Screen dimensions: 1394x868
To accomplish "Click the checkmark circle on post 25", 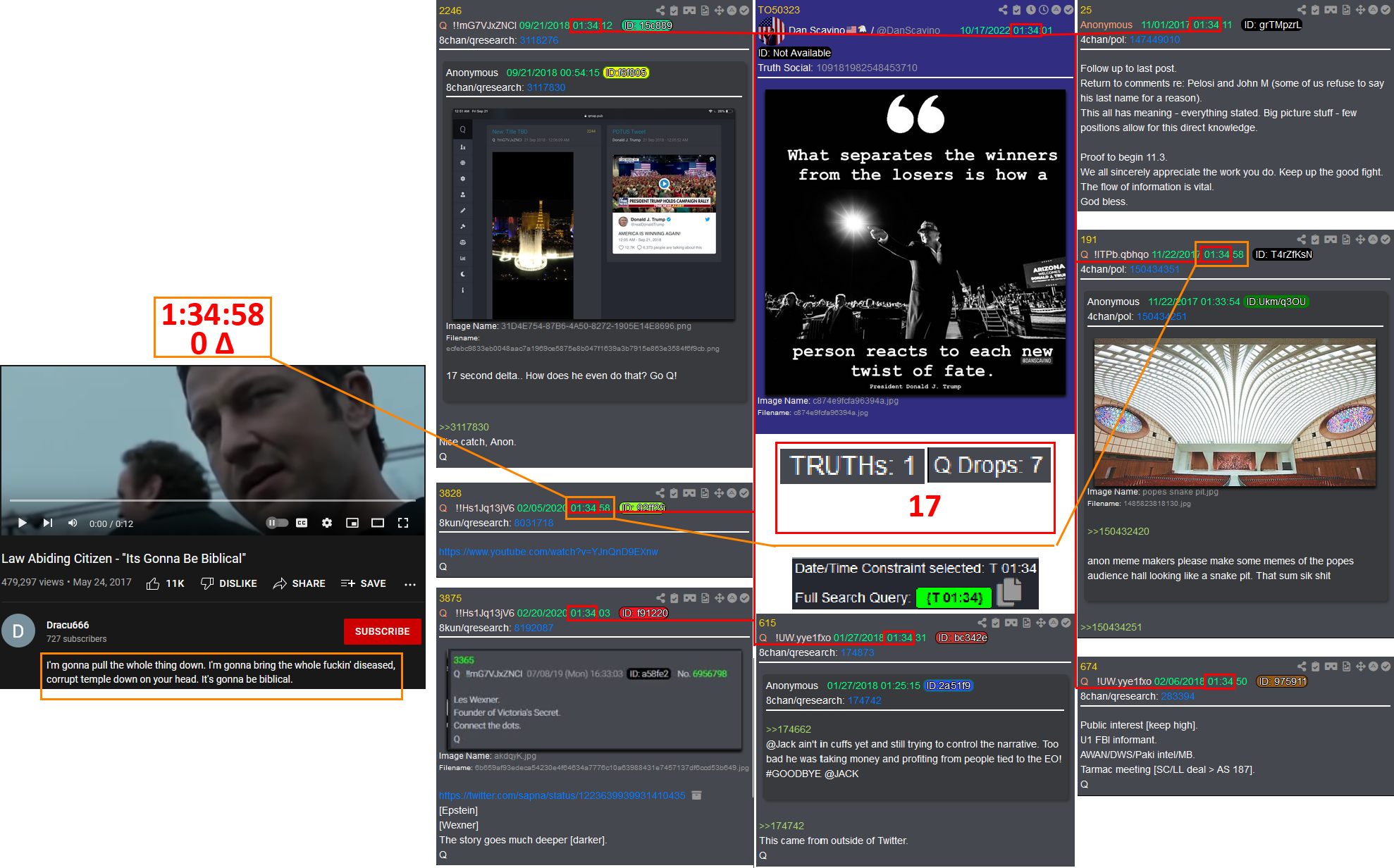I will [x=1386, y=10].
